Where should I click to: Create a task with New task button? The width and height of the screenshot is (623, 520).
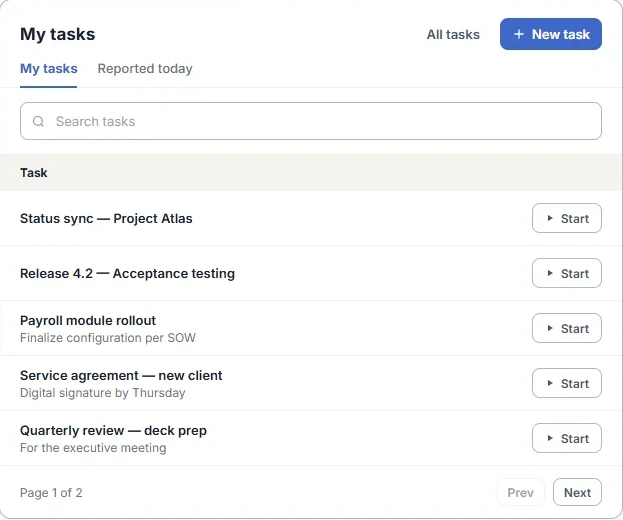[551, 34]
